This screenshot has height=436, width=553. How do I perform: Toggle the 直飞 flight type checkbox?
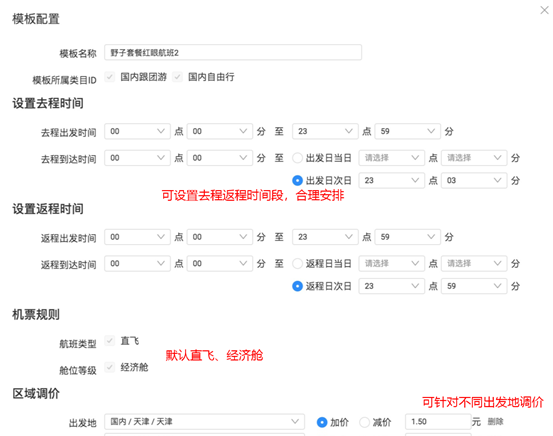tap(110, 341)
